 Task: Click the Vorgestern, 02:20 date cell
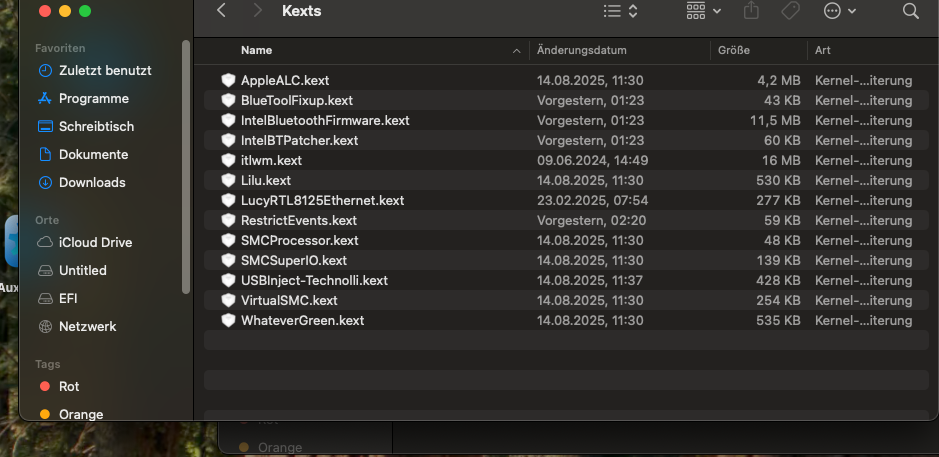point(591,220)
